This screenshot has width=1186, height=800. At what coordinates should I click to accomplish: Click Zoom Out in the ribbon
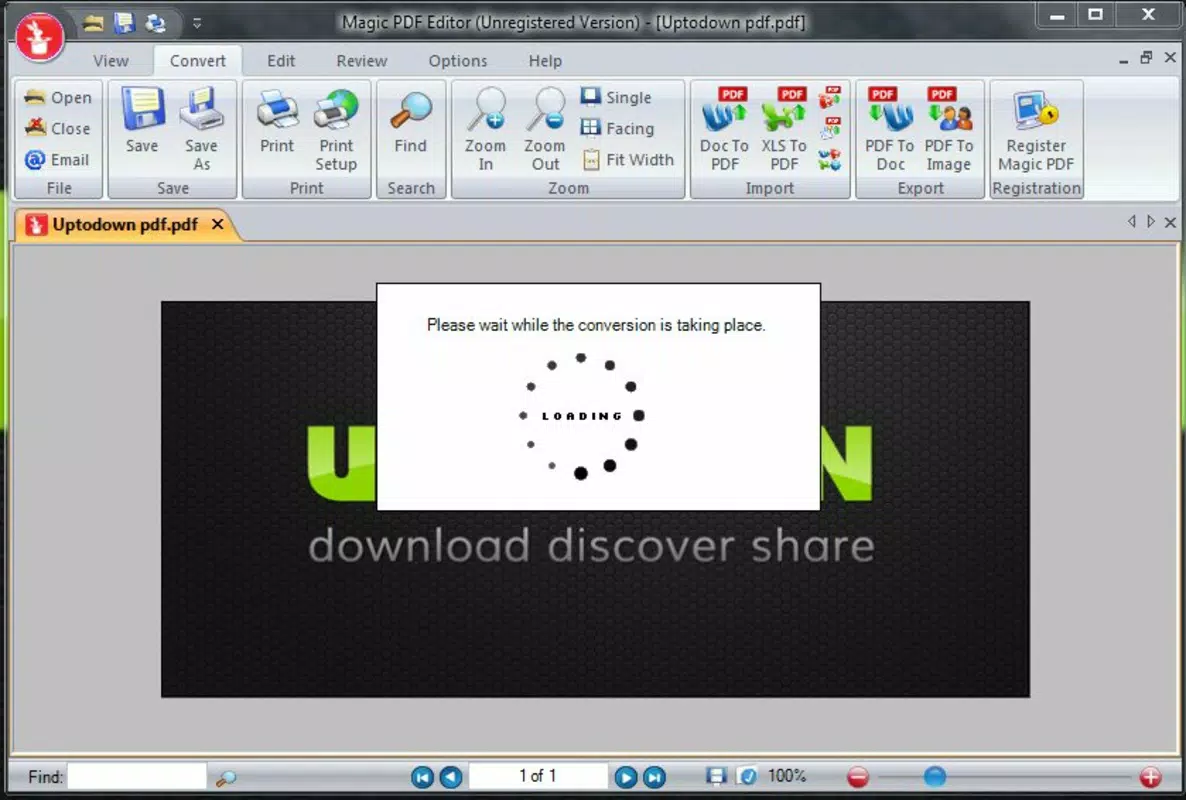coord(545,129)
